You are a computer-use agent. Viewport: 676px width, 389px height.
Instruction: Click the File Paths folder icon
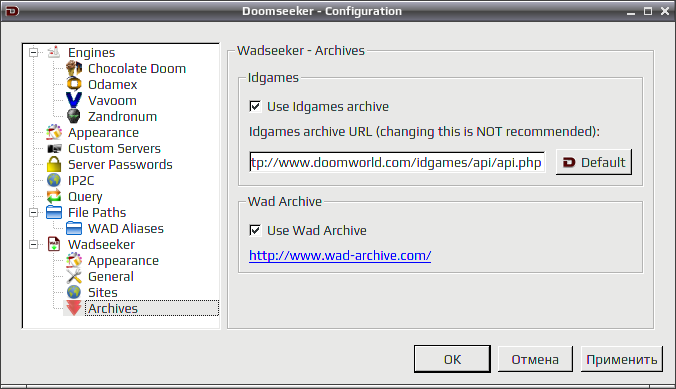click(x=54, y=212)
